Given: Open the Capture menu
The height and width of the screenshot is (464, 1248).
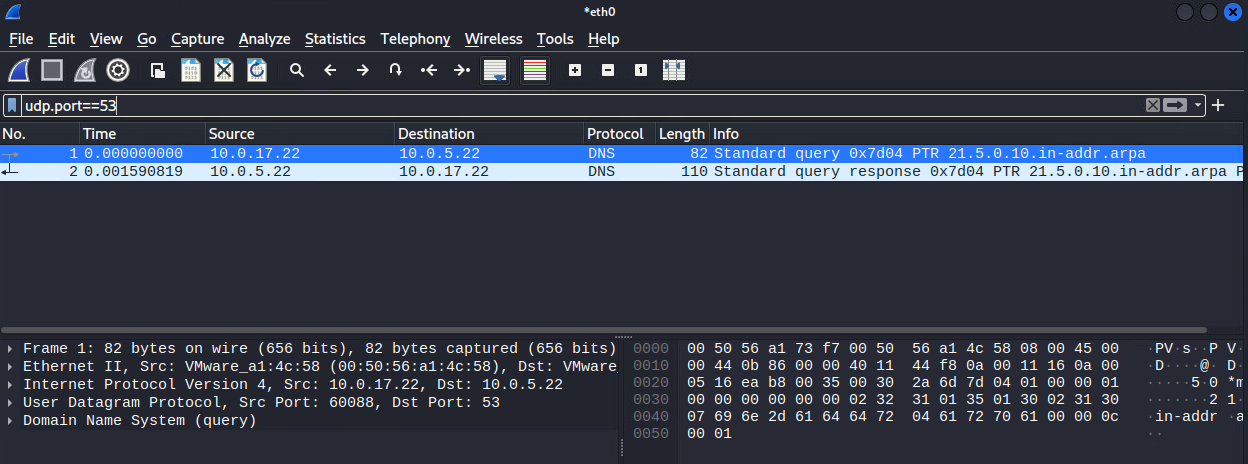Looking at the screenshot, I should (x=197, y=39).
